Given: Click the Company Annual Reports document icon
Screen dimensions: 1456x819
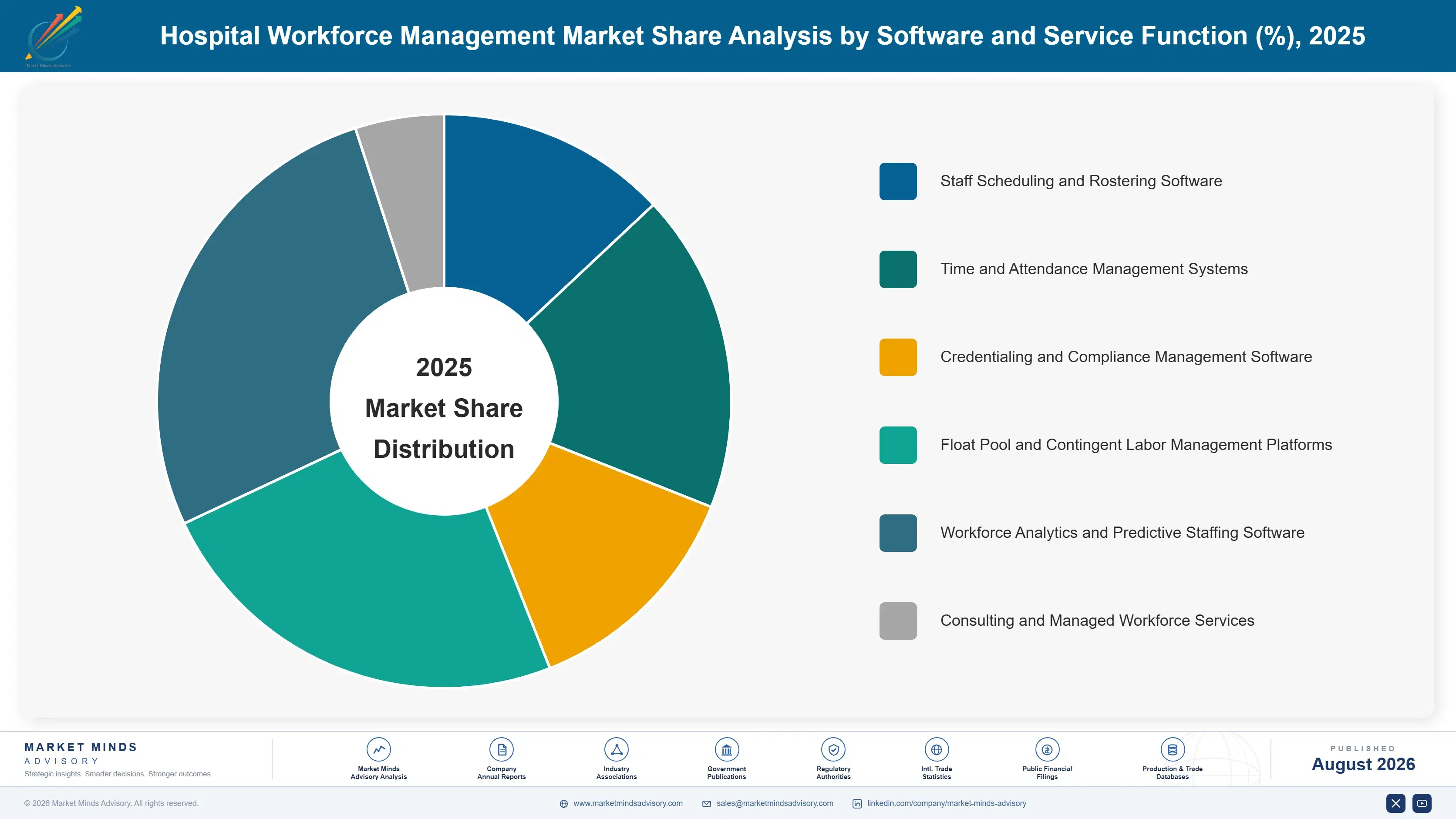Looking at the screenshot, I should [501, 749].
